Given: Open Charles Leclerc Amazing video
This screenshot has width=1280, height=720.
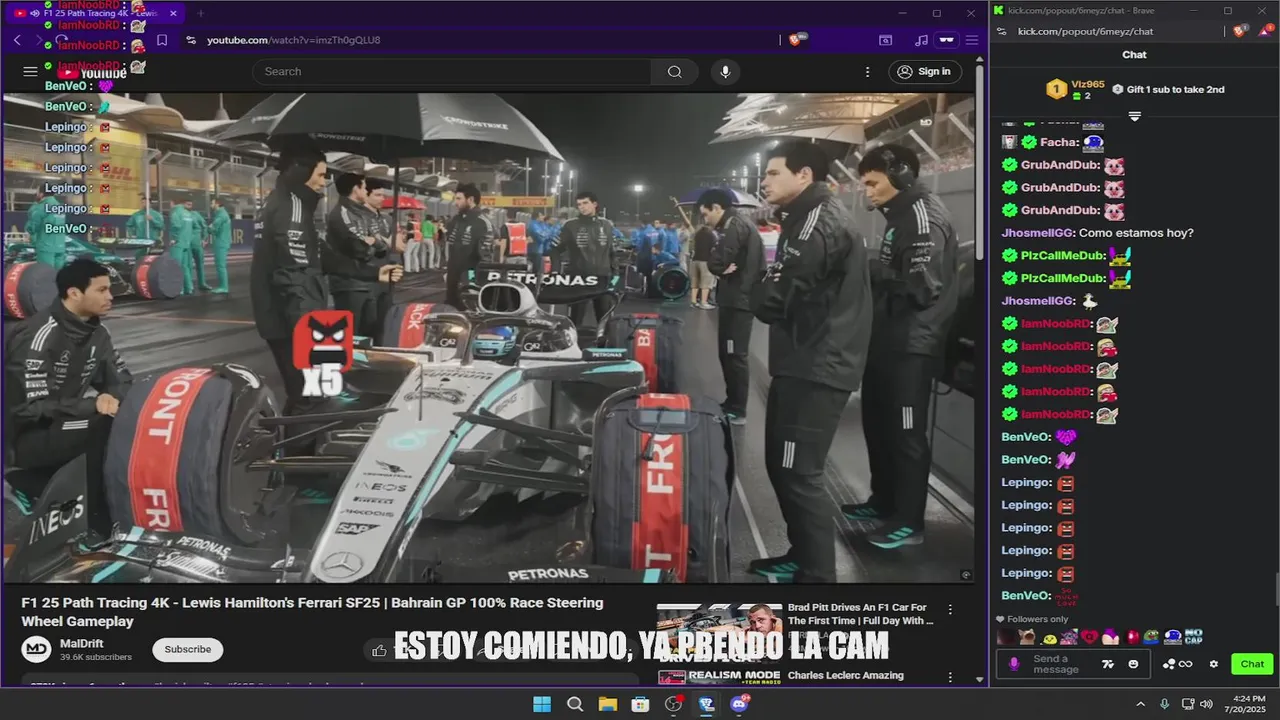Looking at the screenshot, I should click(x=846, y=675).
